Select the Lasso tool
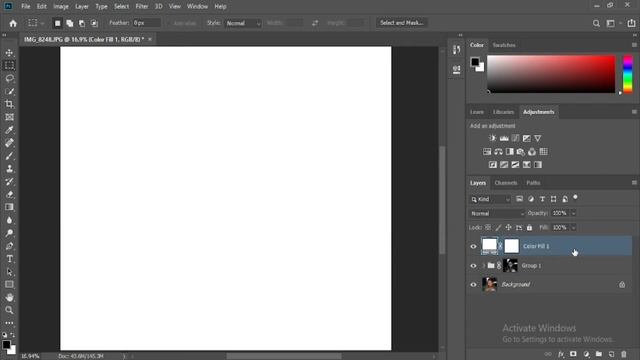 [9, 78]
